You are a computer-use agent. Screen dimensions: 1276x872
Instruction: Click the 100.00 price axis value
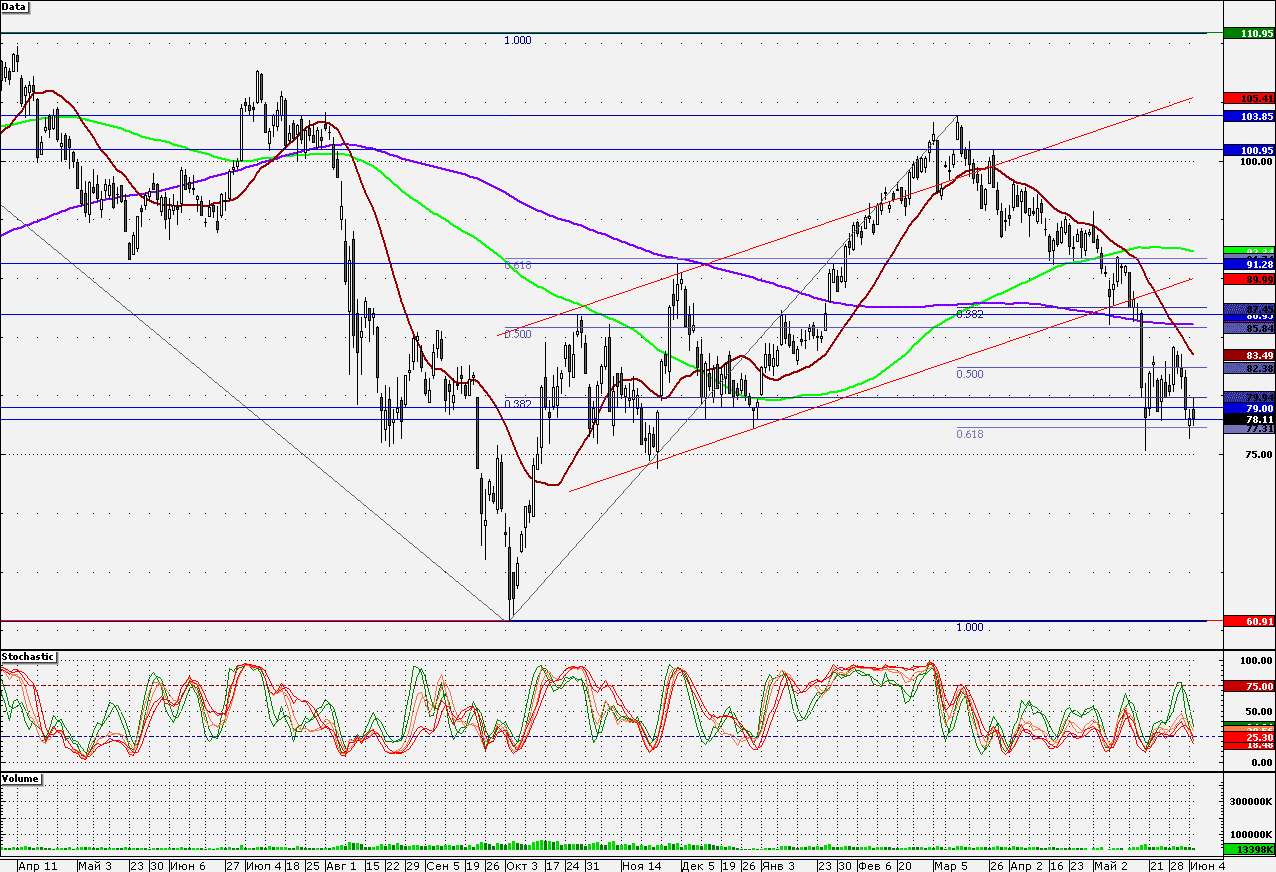pyautogui.click(x=1256, y=161)
